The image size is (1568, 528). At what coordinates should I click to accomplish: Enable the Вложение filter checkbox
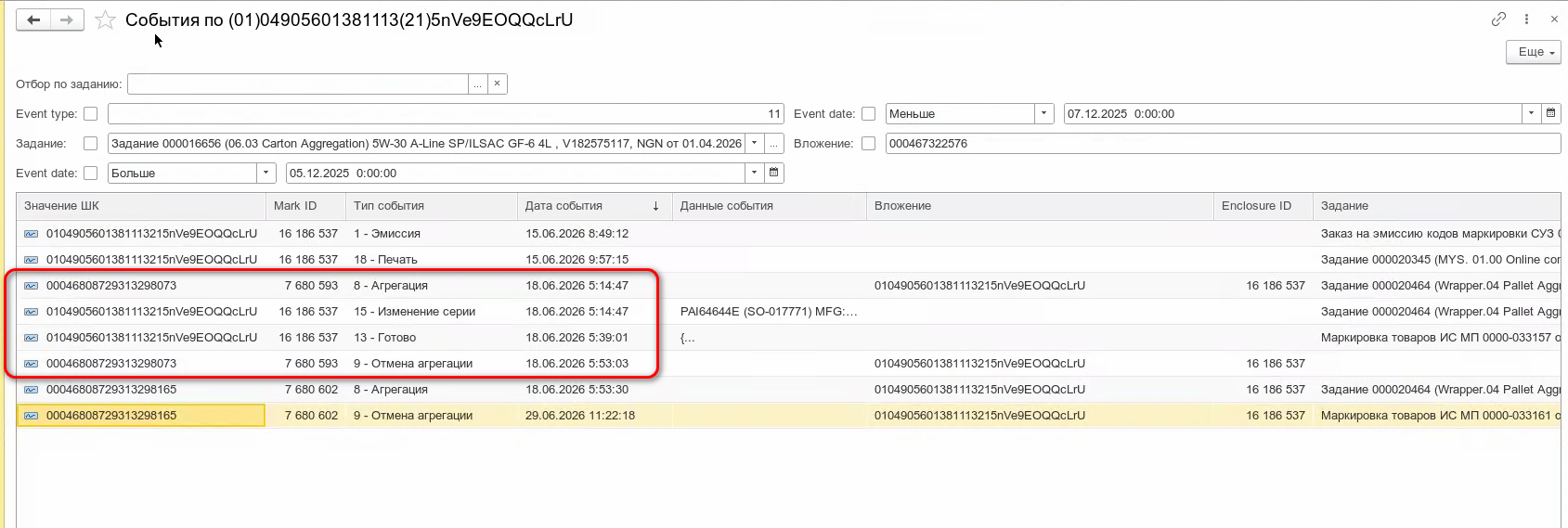868,144
